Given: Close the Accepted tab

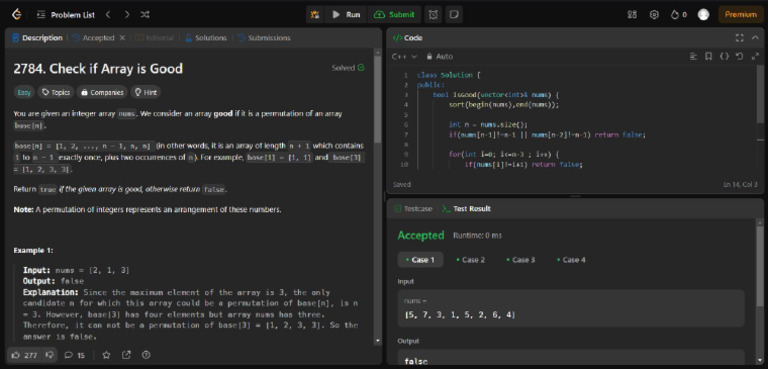Looking at the screenshot, I should pyautogui.click(x=122, y=38).
